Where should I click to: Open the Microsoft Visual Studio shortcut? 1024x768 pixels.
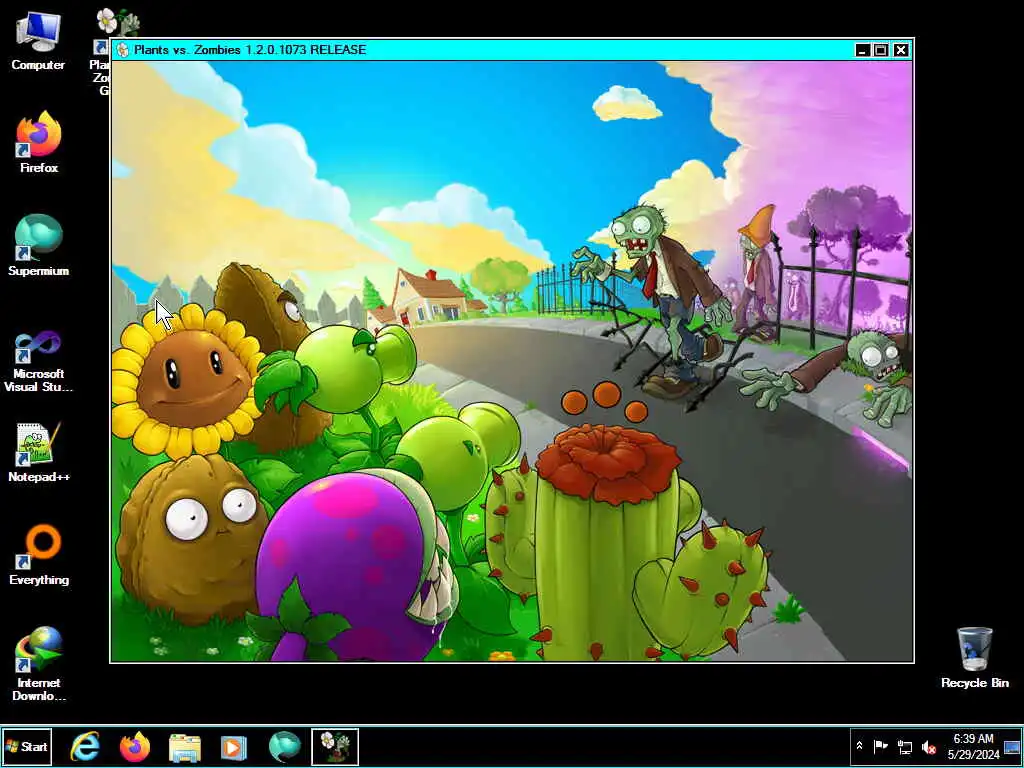pyautogui.click(x=38, y=361)
